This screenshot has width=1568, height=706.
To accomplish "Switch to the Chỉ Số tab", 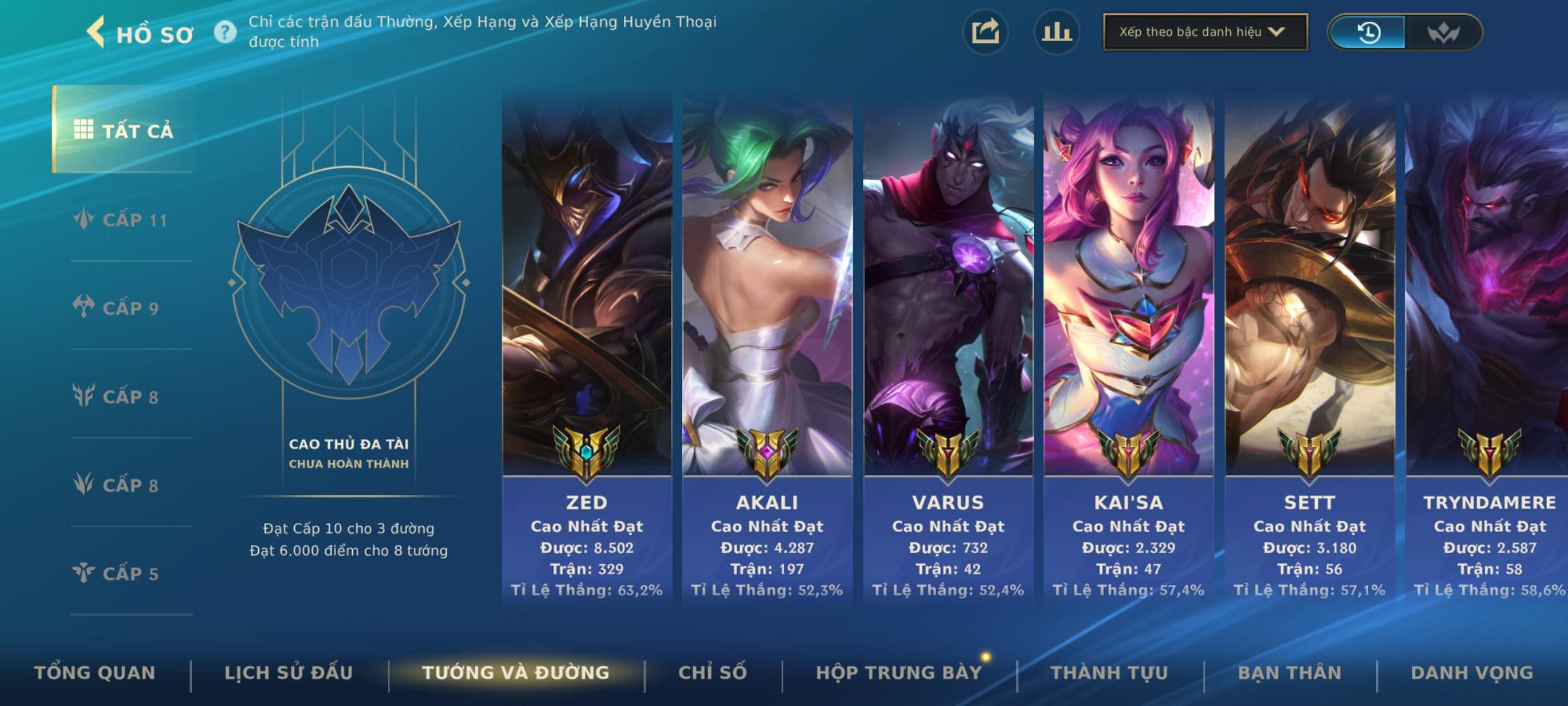I will (712, 673).
